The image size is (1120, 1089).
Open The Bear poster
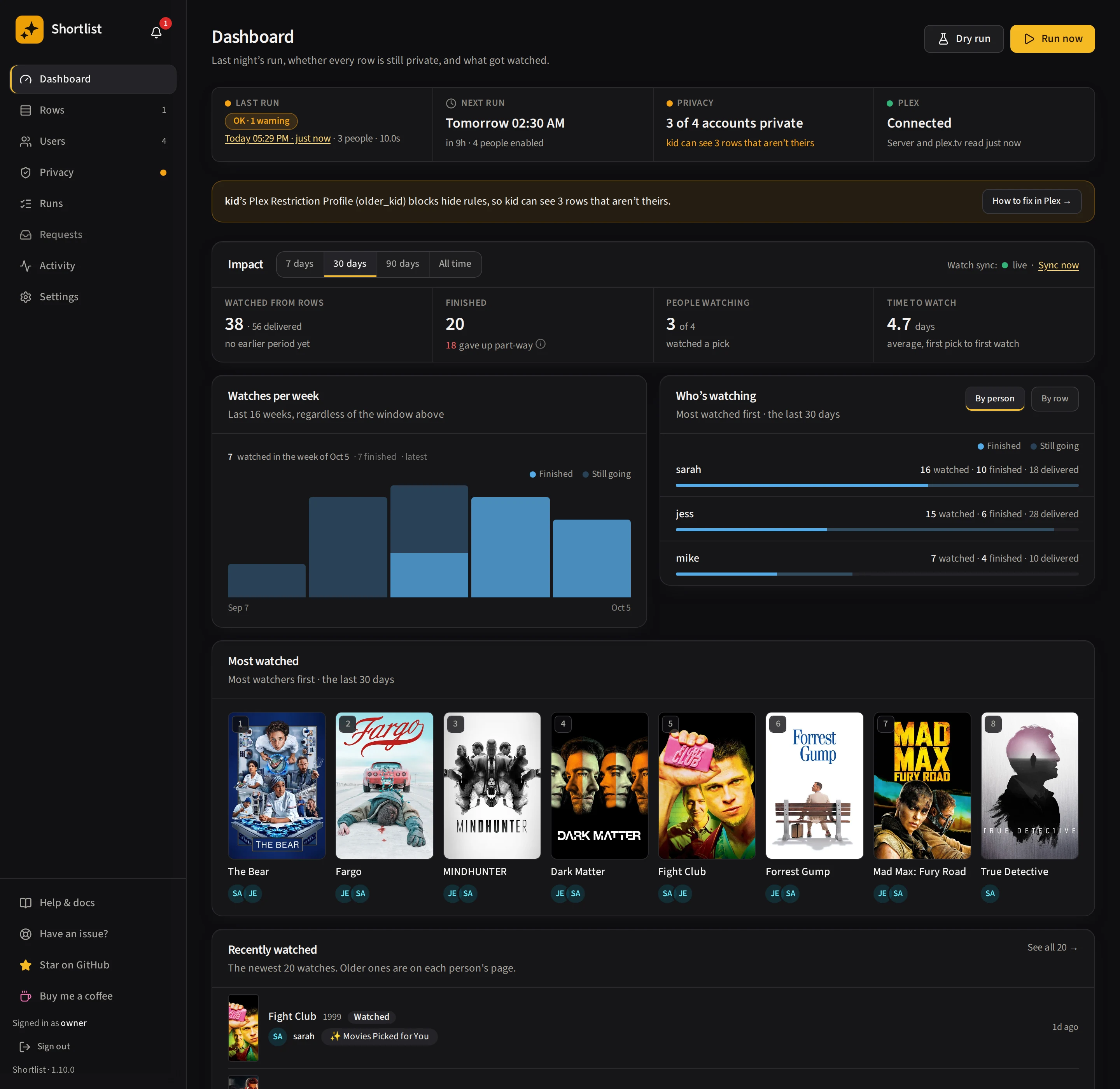[277, 785]
